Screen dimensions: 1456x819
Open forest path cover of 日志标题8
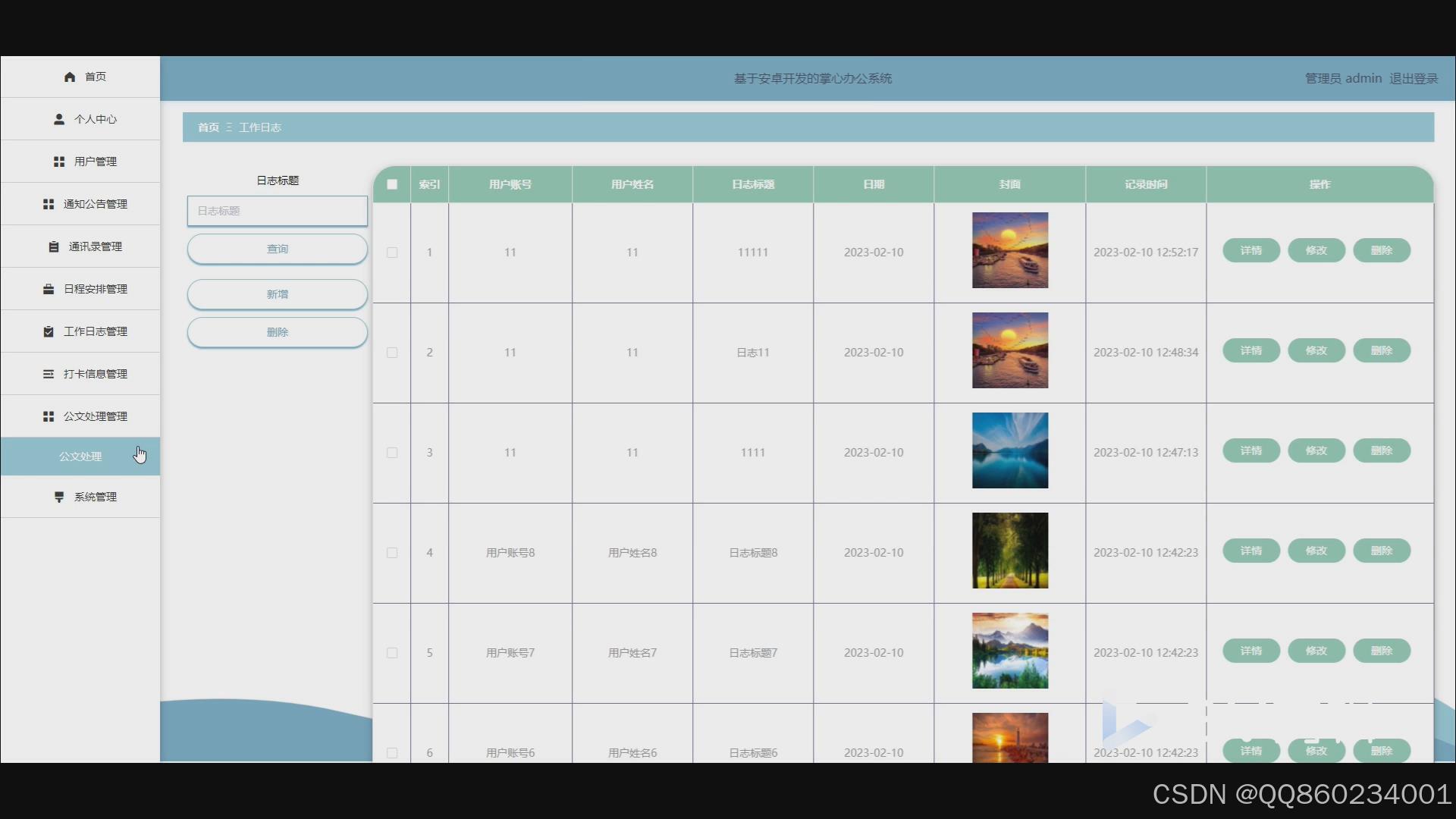click(x=1010, y=551)
